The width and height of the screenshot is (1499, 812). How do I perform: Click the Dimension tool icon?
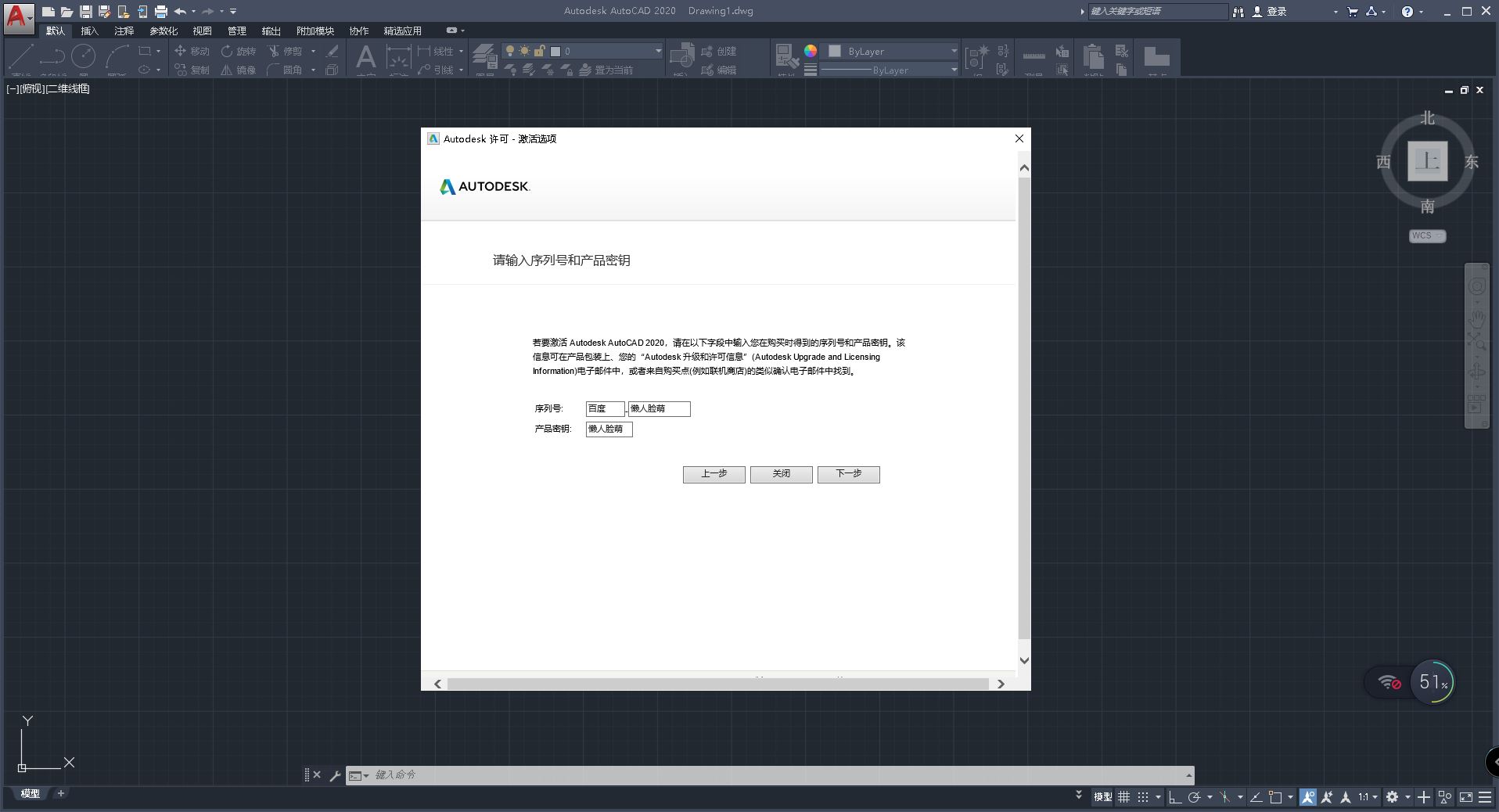click(x=398, y=56)
